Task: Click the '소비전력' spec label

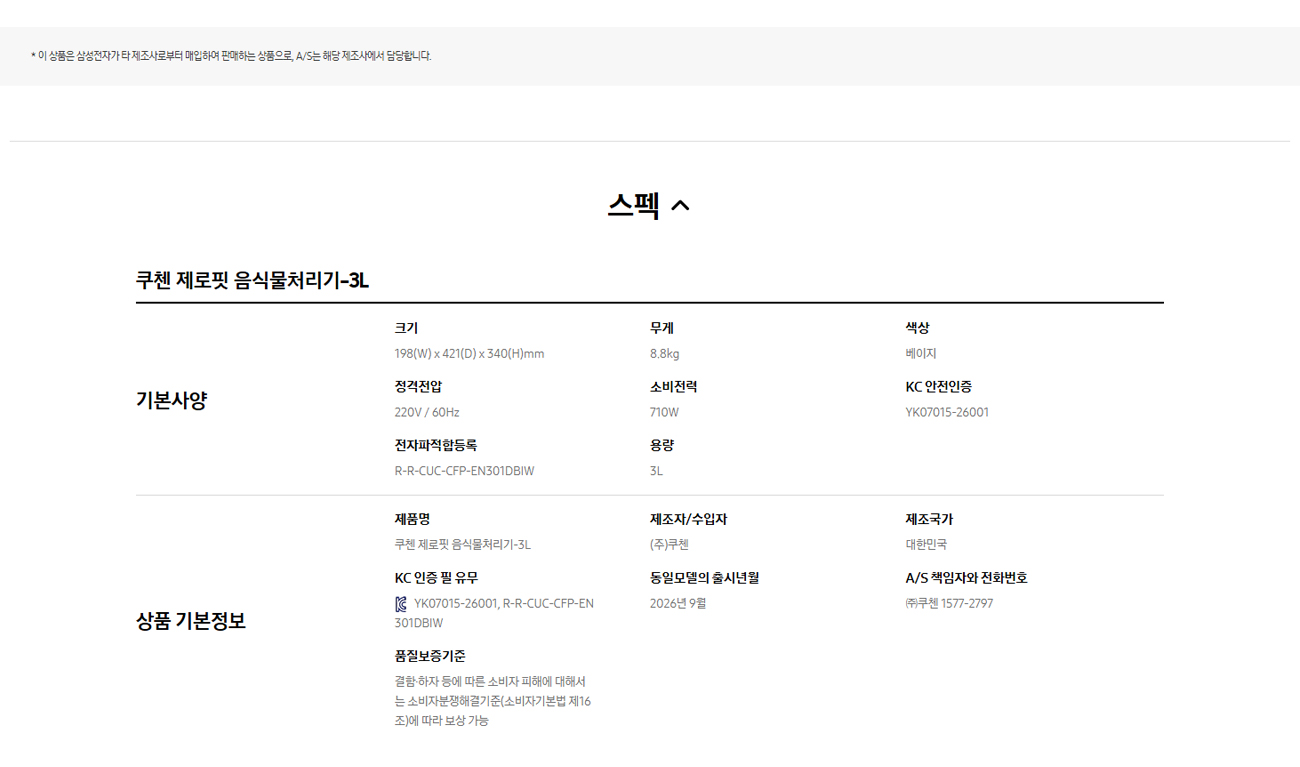Action: [x=673, y=387]
